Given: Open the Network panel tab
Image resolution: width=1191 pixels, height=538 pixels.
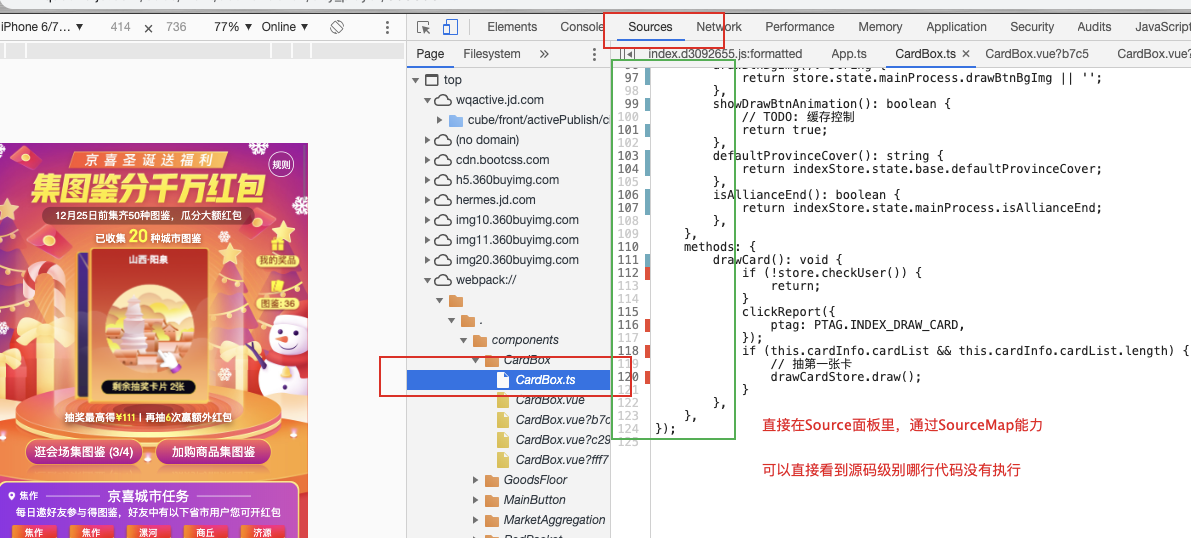Looking at the screenshot, I should [x=719, y=27].
